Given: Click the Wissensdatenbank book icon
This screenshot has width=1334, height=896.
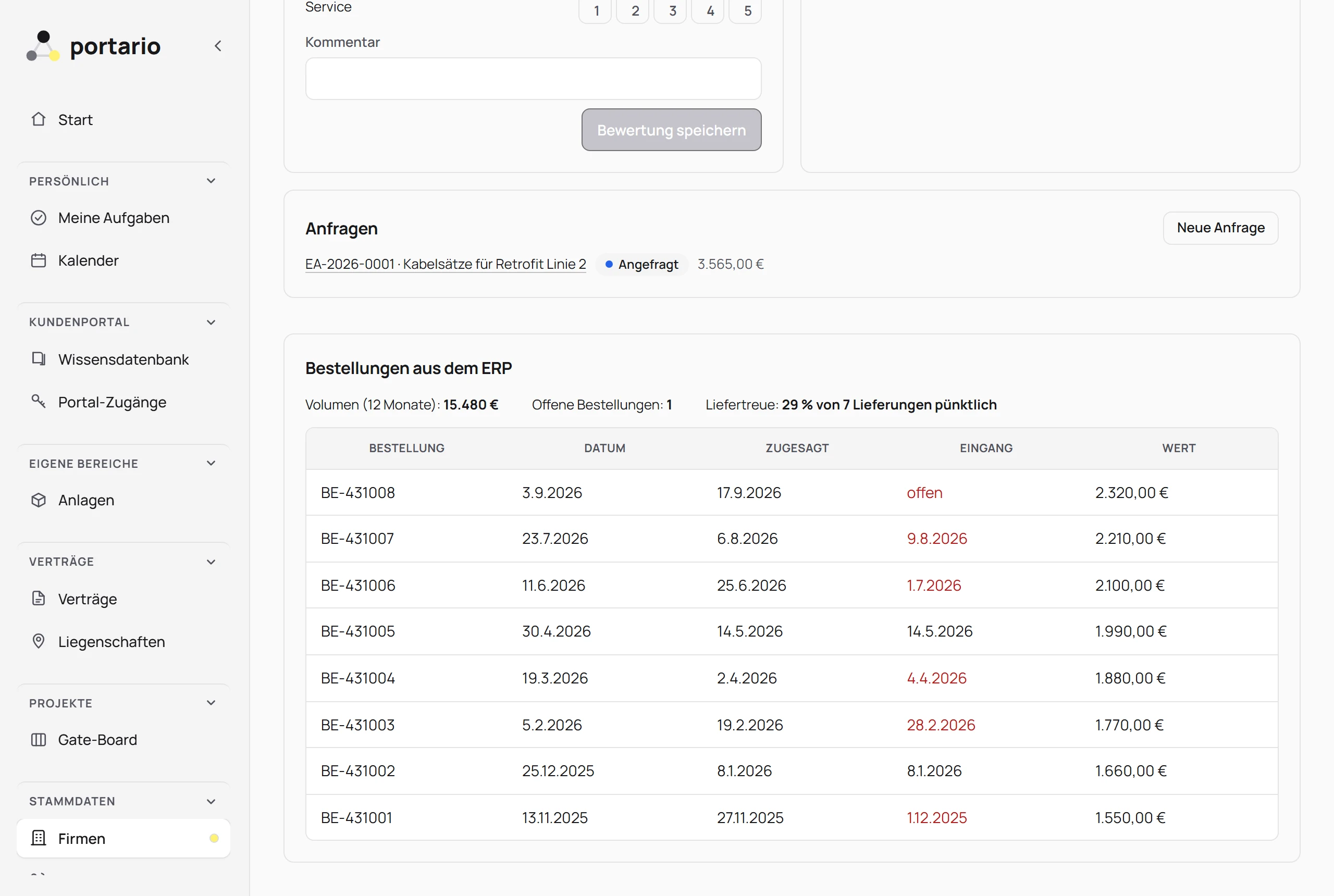Looking at the screenshot, I should (x=38, y=359).
